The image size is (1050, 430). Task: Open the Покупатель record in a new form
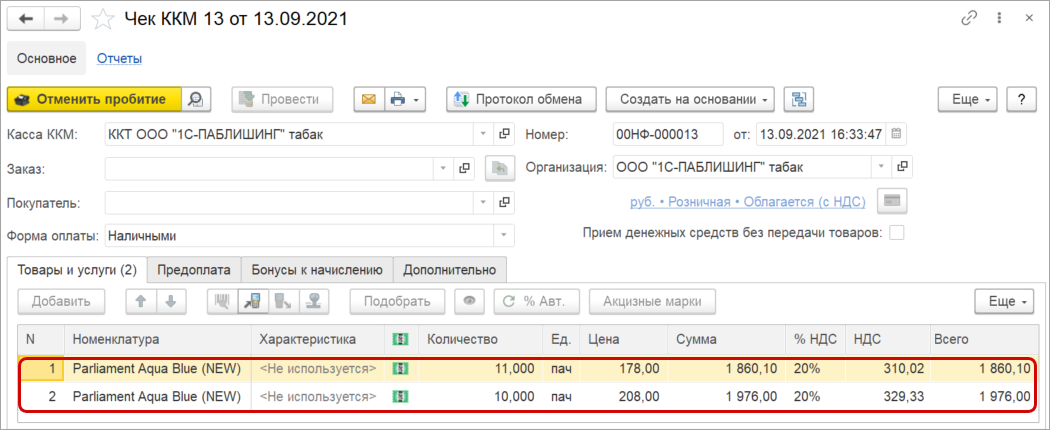pyautogui.click(x=504, y=201)
